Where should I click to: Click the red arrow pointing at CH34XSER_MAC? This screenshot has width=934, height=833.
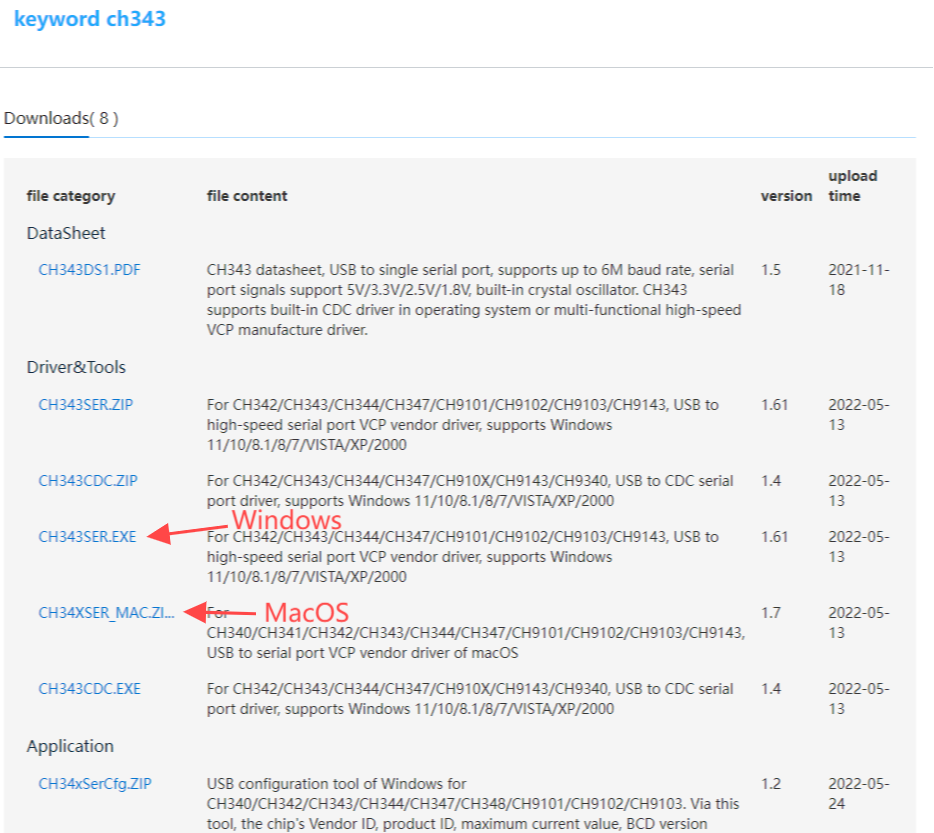click(x=219, y=612)
